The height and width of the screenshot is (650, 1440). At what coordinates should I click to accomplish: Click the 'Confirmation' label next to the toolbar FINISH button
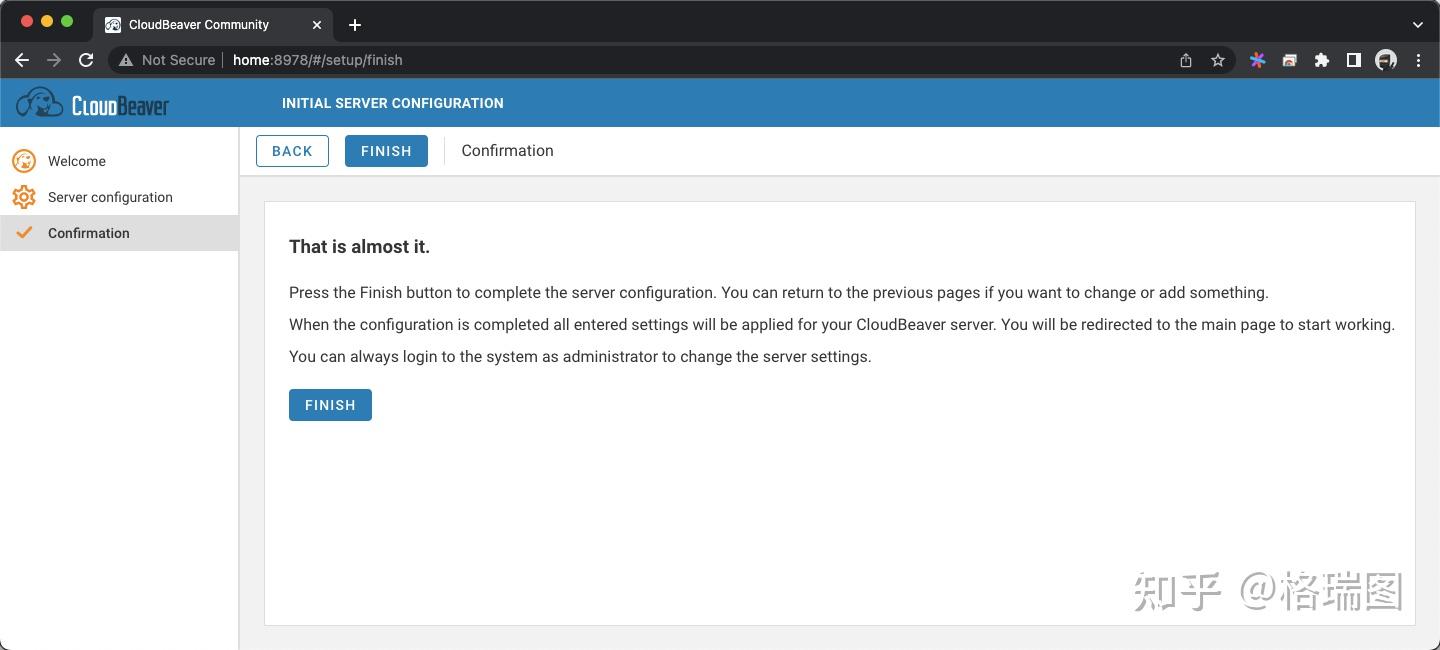[507, 151]
